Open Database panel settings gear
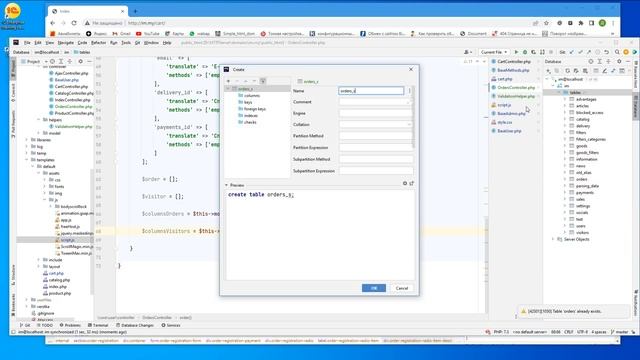This screenshot has width=640, height=360. pyautogui.click(x=619, y=61)
